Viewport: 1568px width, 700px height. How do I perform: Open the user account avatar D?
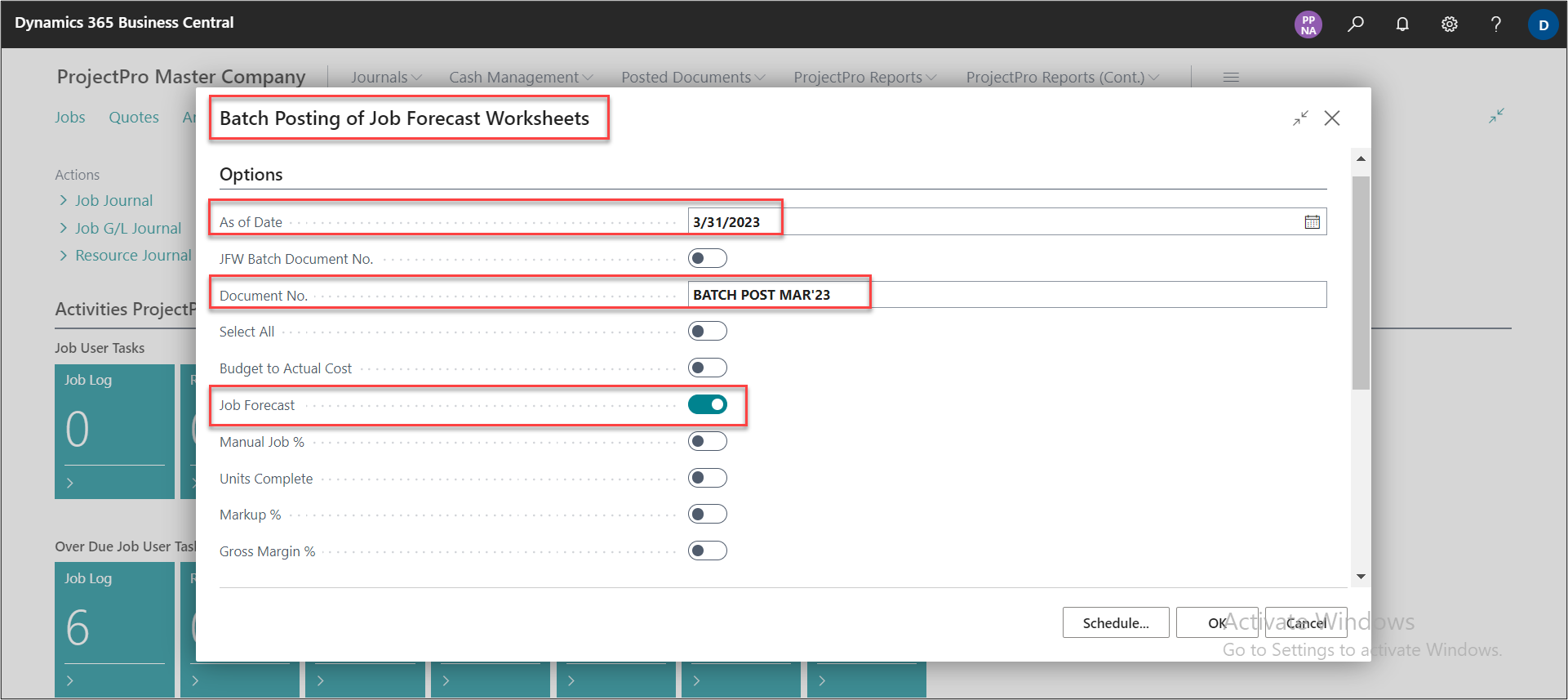(1543, 25)
